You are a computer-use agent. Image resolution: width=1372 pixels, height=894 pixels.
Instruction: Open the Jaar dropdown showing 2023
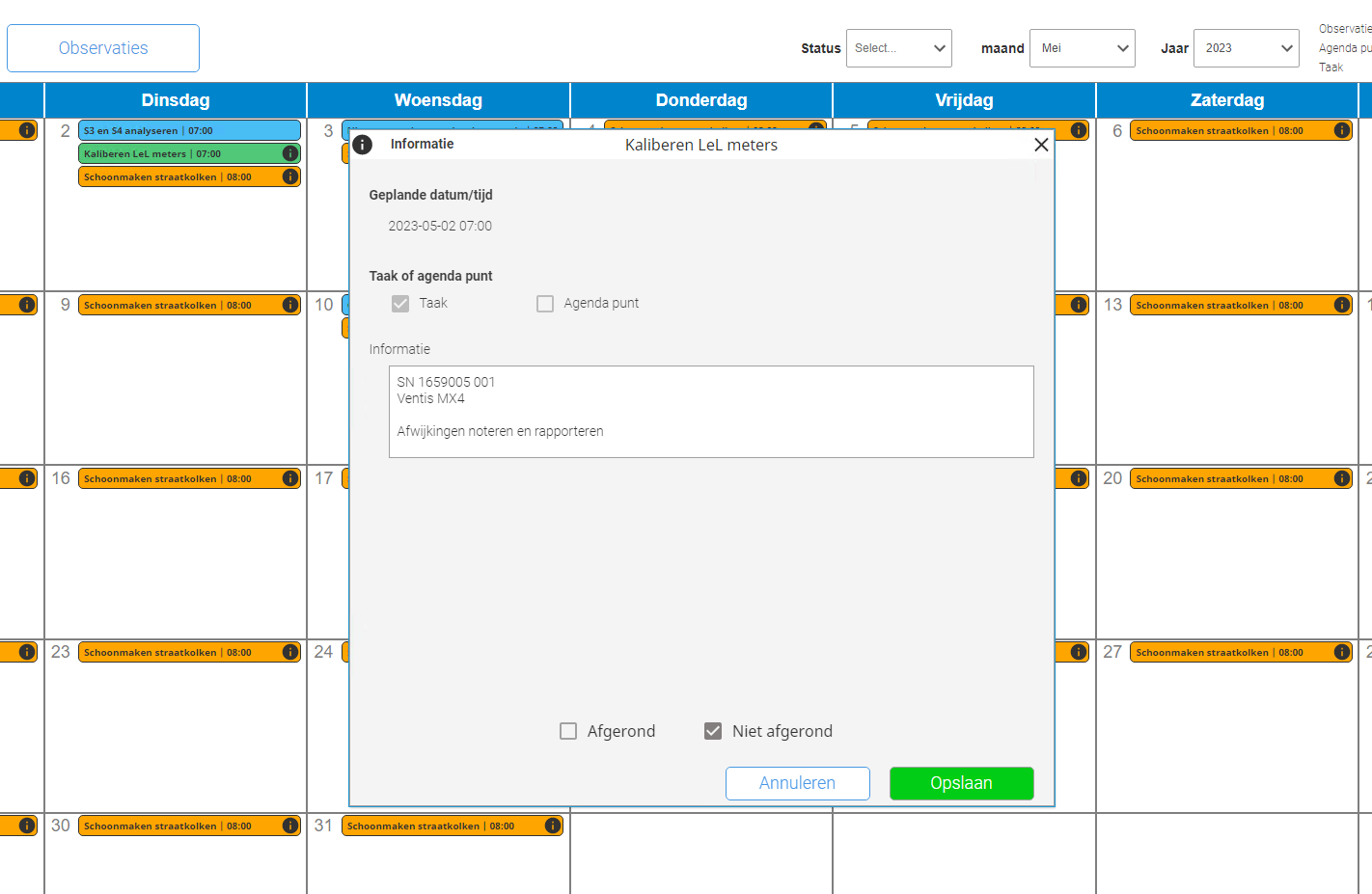1246,48
